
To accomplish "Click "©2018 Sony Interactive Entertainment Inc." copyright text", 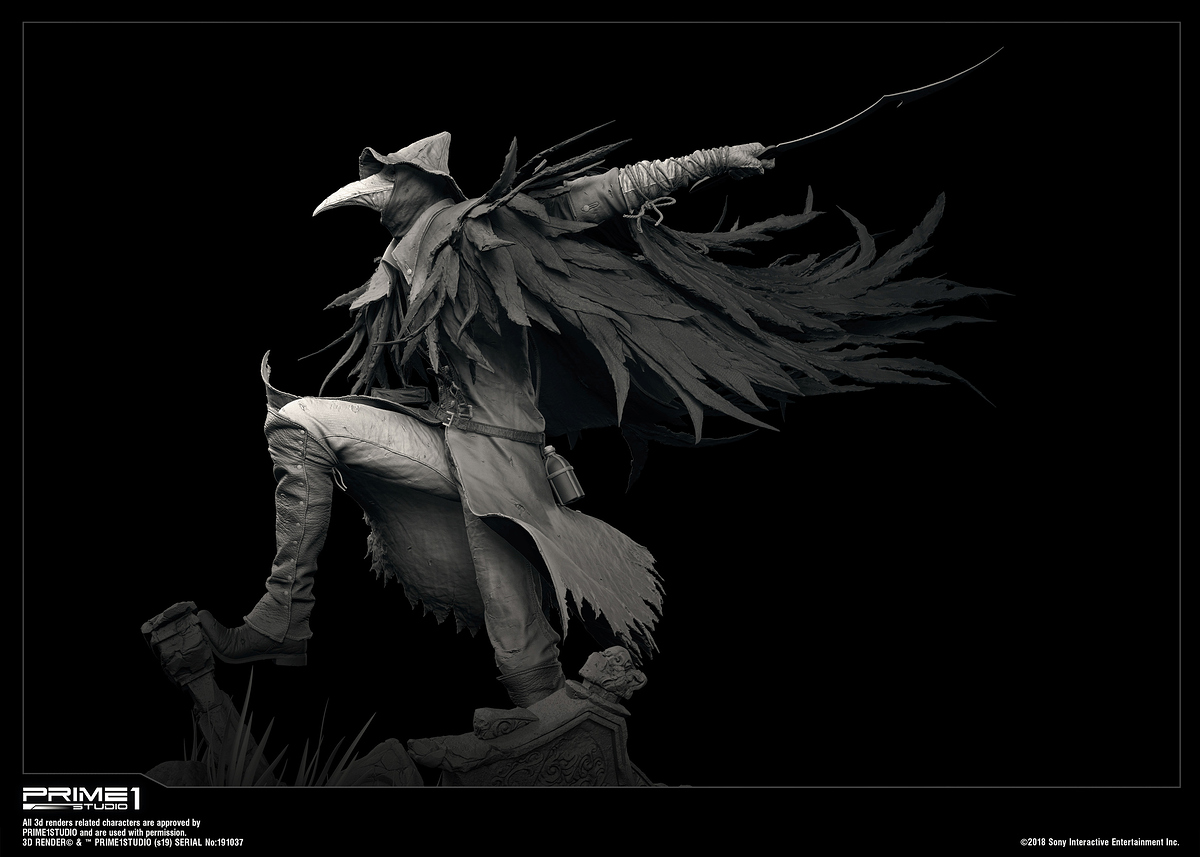I will point(1099,842).
